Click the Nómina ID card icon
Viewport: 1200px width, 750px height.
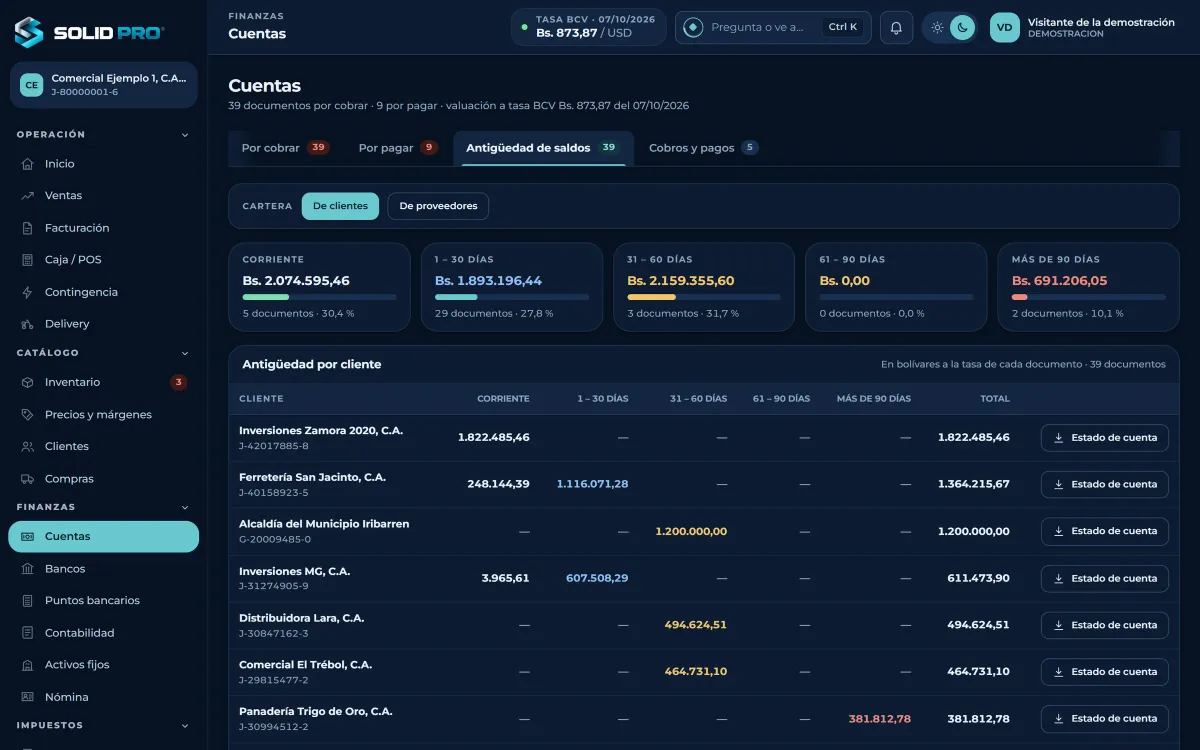click(27, 697)
